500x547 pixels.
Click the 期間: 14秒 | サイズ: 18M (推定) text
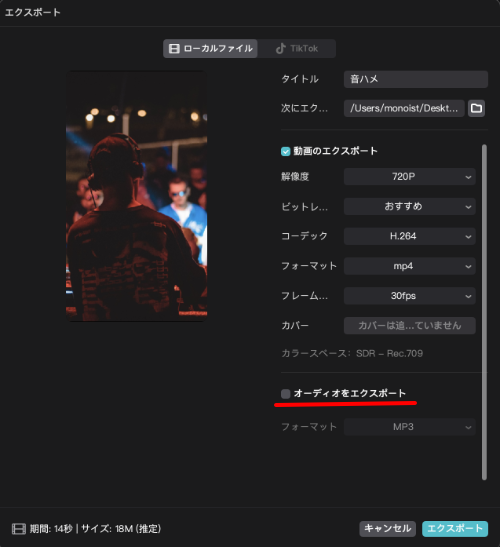pyautogui.click(x=95, y=529)
